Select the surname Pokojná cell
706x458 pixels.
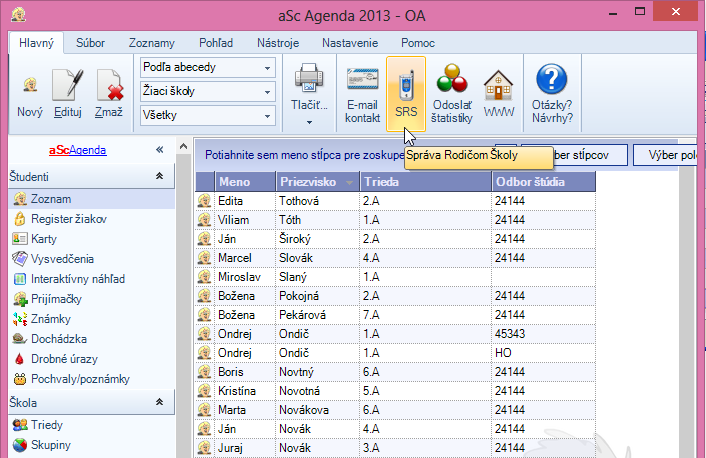click(x=317, y=296)
